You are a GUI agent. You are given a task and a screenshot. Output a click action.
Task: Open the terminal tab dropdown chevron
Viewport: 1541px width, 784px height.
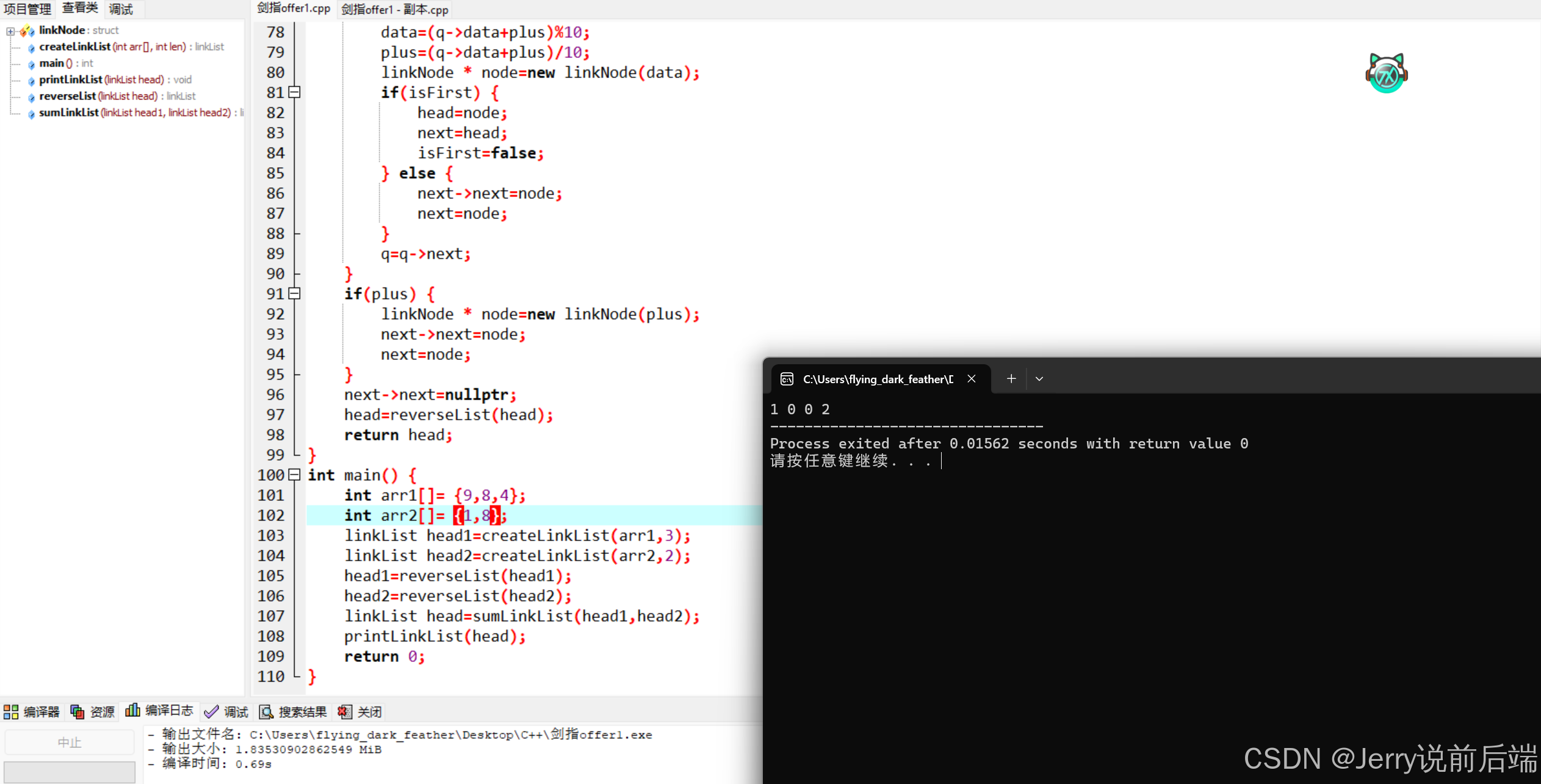pos(1039,379)
